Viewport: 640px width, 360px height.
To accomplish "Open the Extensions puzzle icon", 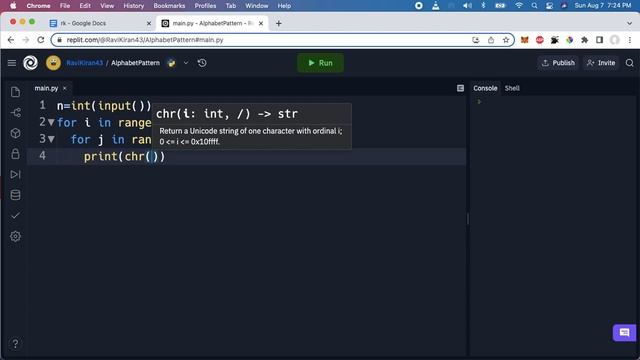I will (x=584, y=40).
